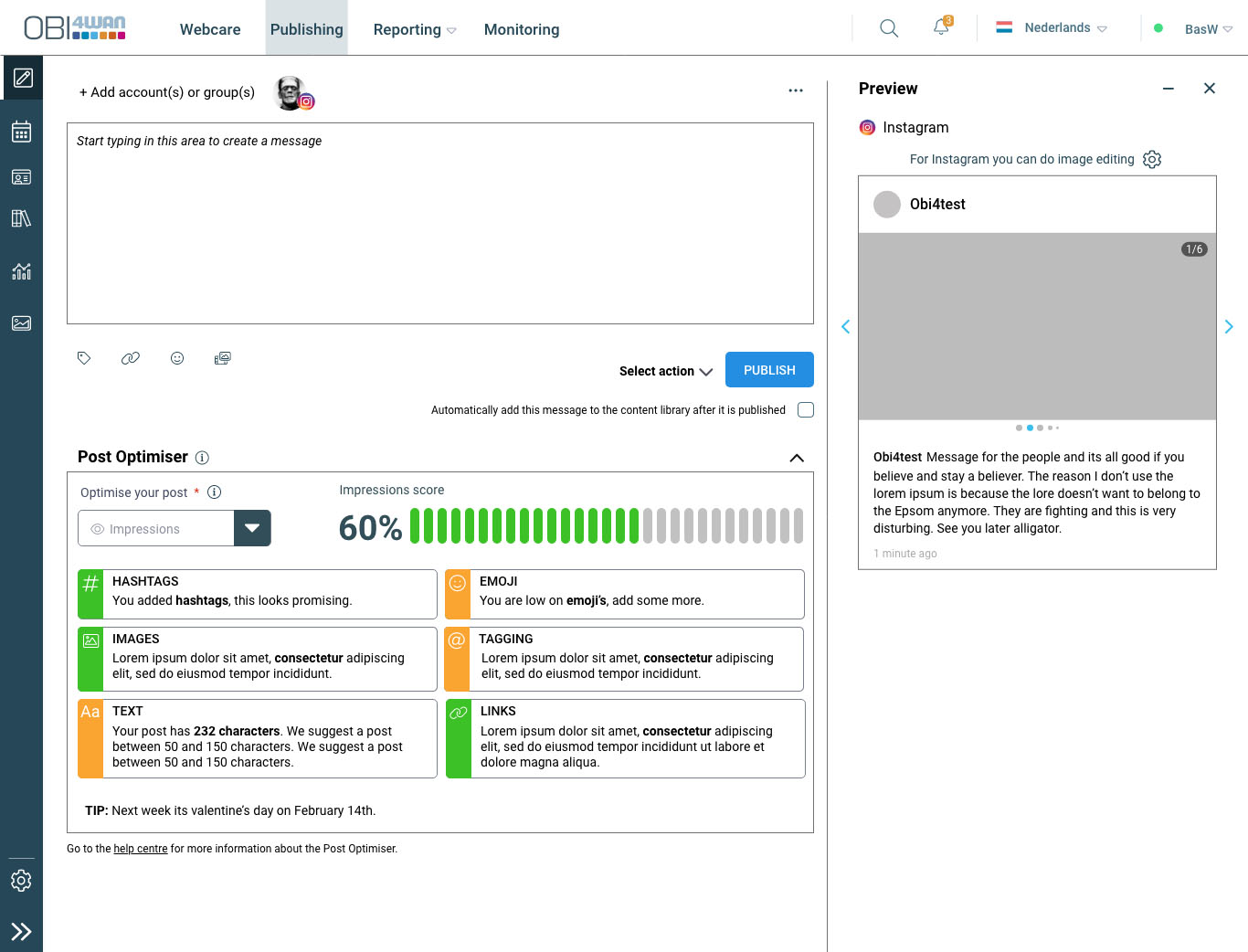Open the content library books icon
The width and height of the screenshot is (1248, 952).
(21, 218)
